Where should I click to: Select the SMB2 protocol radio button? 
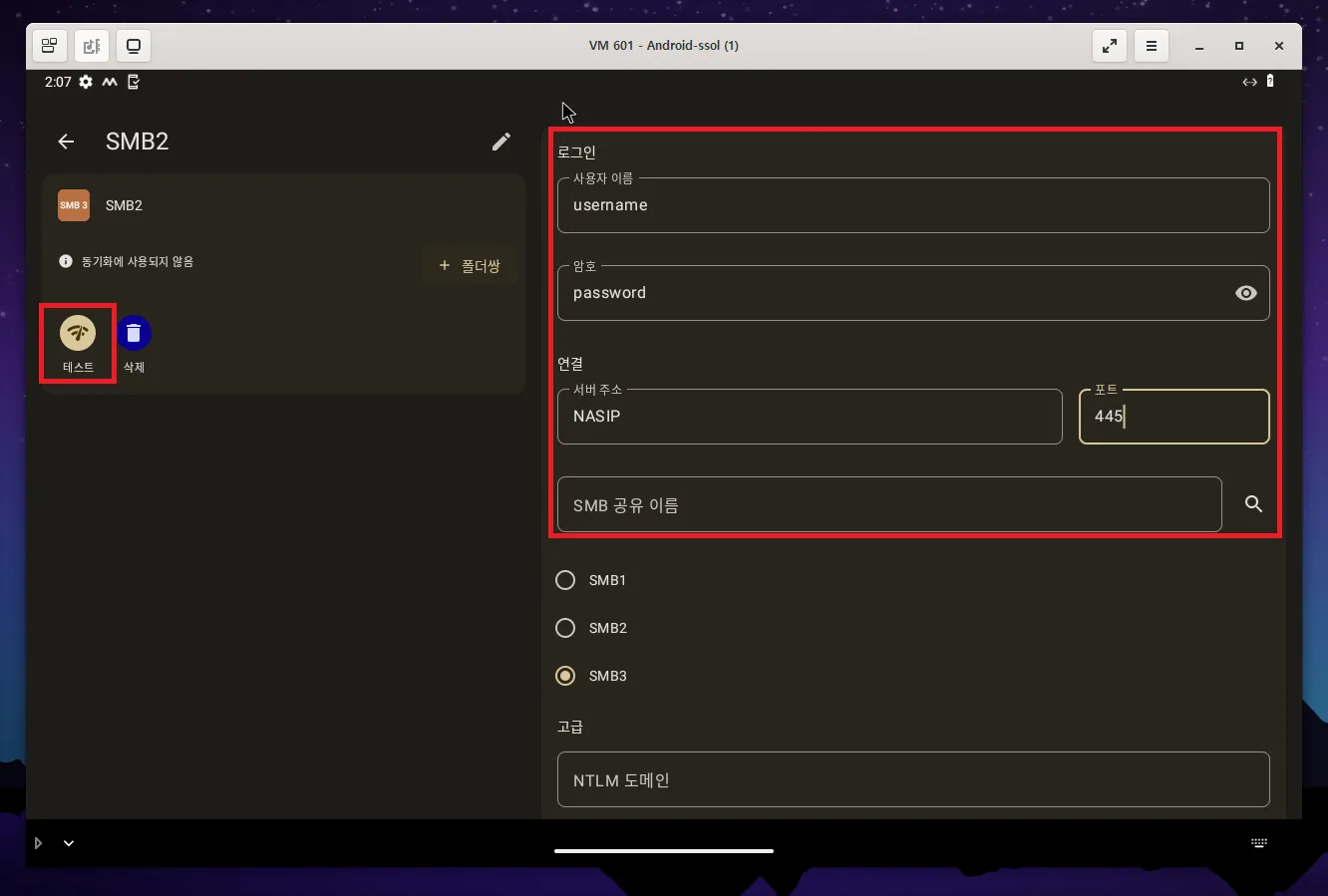(x=565, y=628)
